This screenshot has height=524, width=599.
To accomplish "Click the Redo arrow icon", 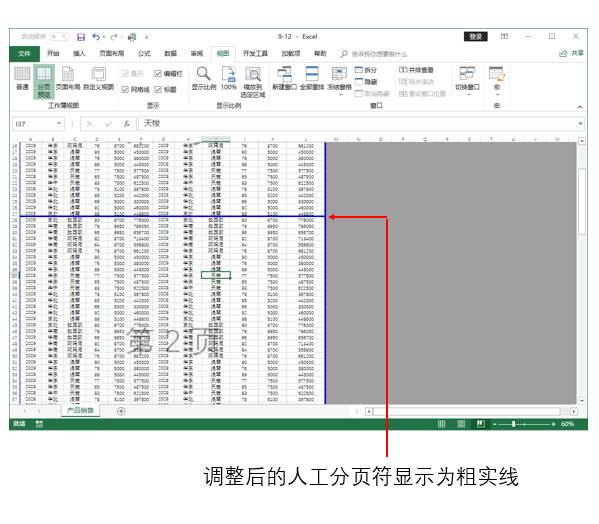I will click(x=114, y=37).
